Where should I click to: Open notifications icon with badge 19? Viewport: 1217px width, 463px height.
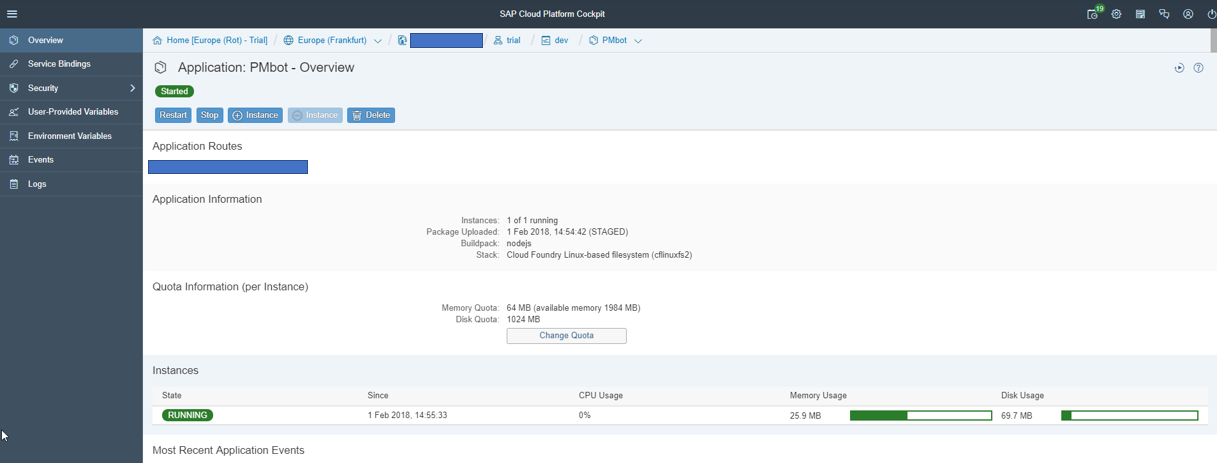1093,13
